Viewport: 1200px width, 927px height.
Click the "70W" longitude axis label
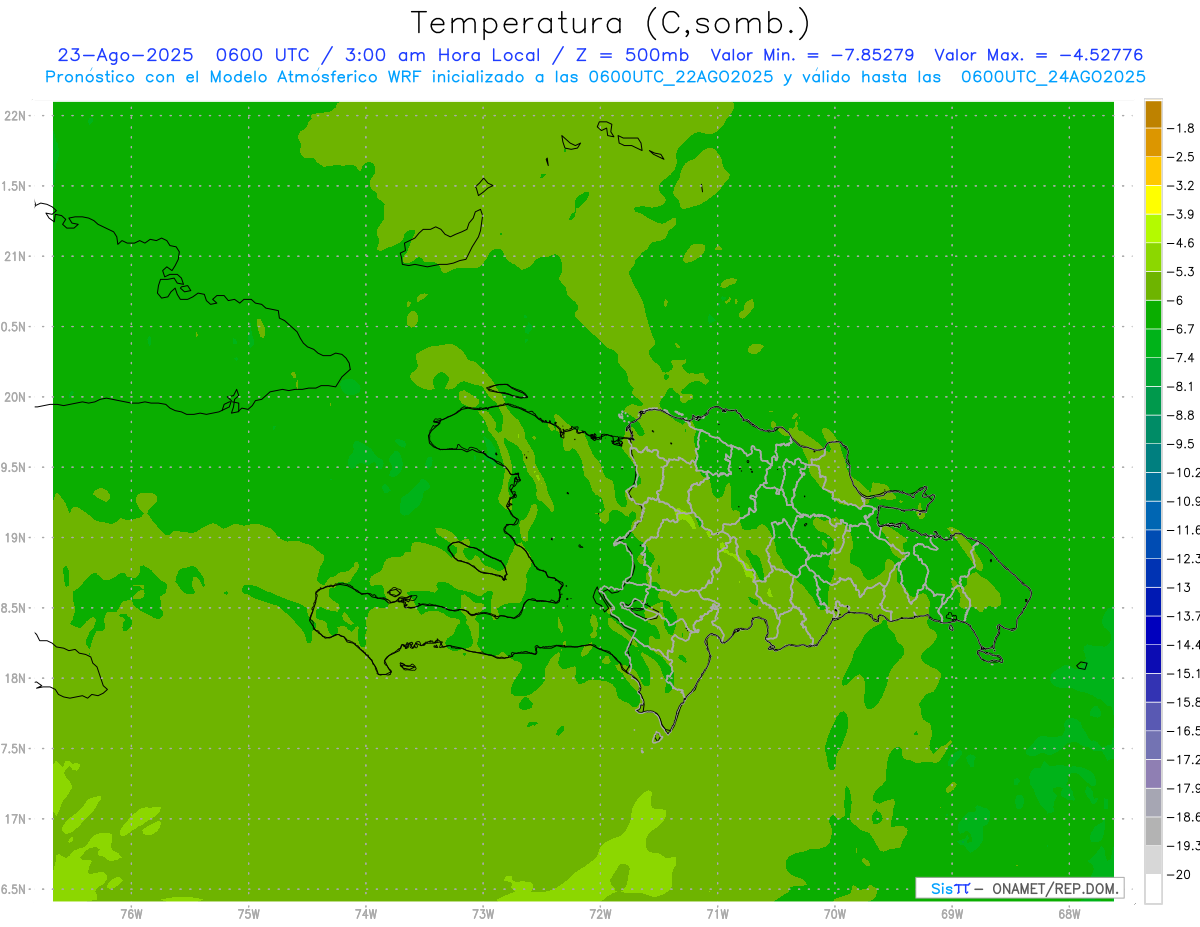835,914
